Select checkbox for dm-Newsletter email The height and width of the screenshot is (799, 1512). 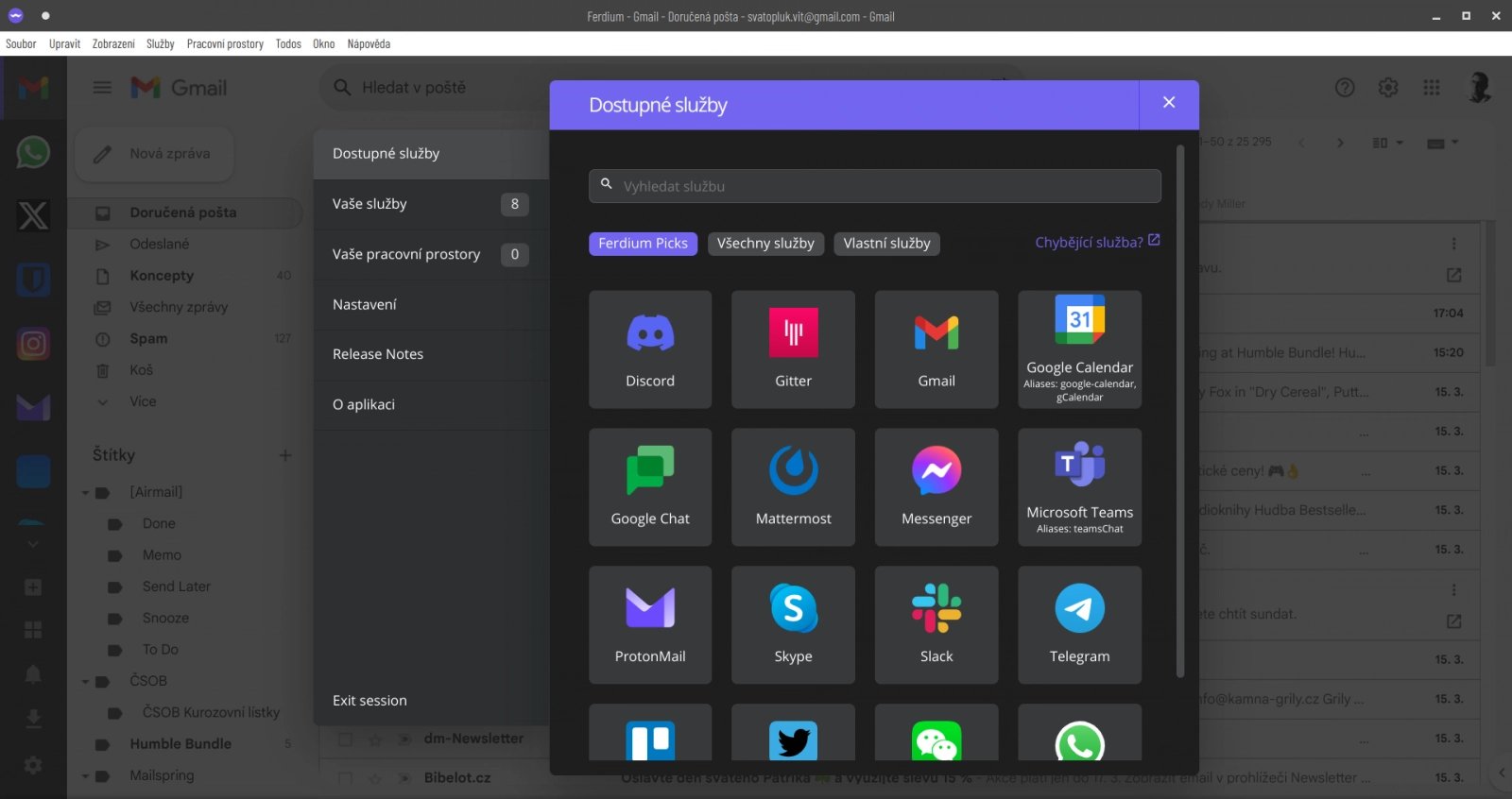pyautogui.click(x=346, y=739)
